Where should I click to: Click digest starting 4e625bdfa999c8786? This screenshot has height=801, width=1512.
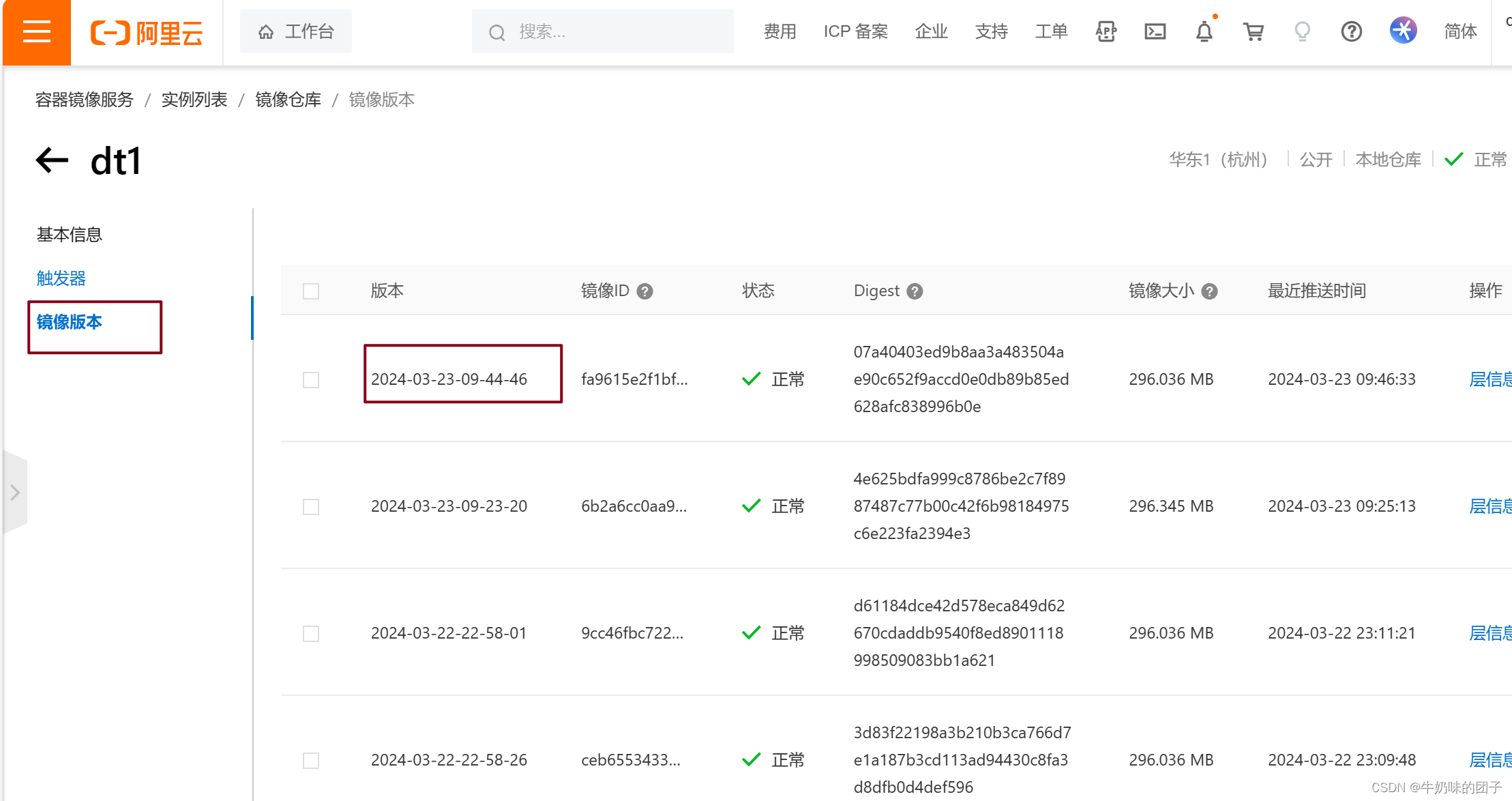[x=961, y=506]
